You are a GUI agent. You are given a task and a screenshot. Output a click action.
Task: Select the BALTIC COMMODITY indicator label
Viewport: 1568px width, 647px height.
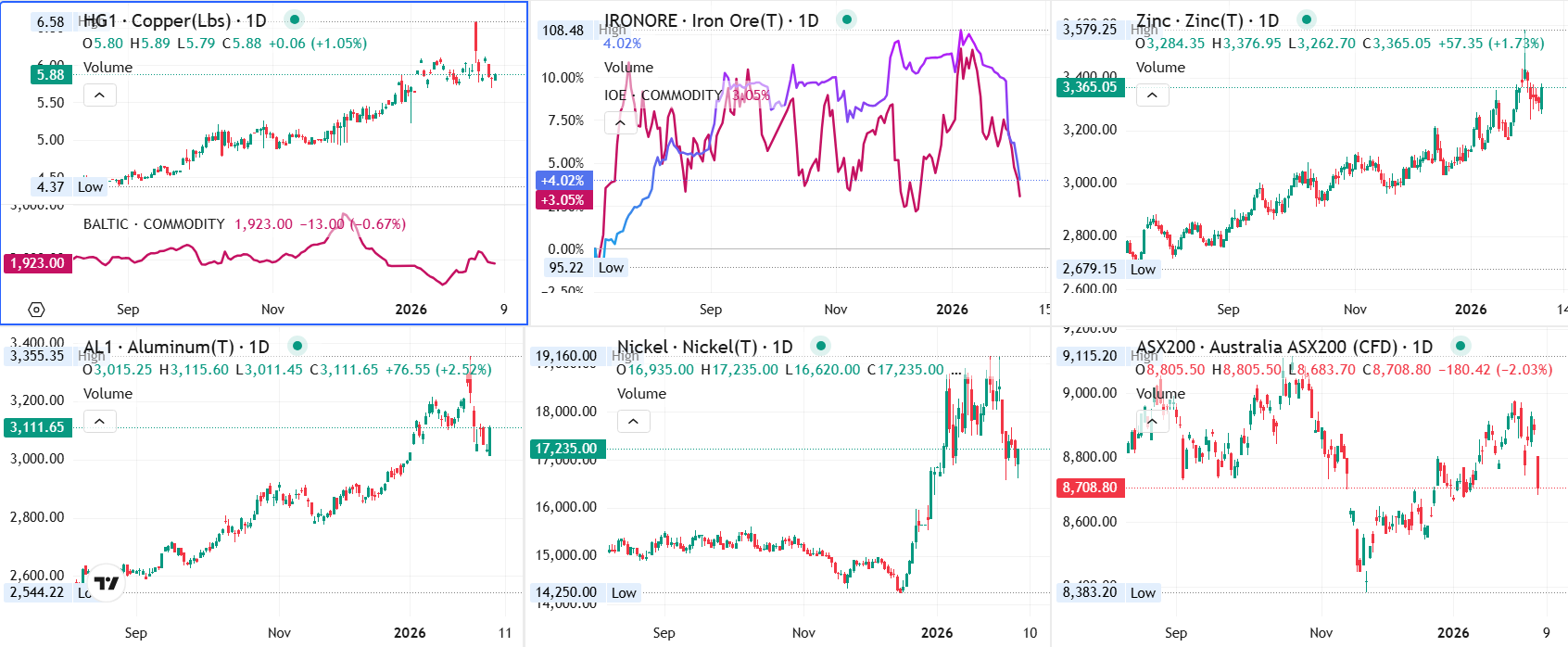154,224
